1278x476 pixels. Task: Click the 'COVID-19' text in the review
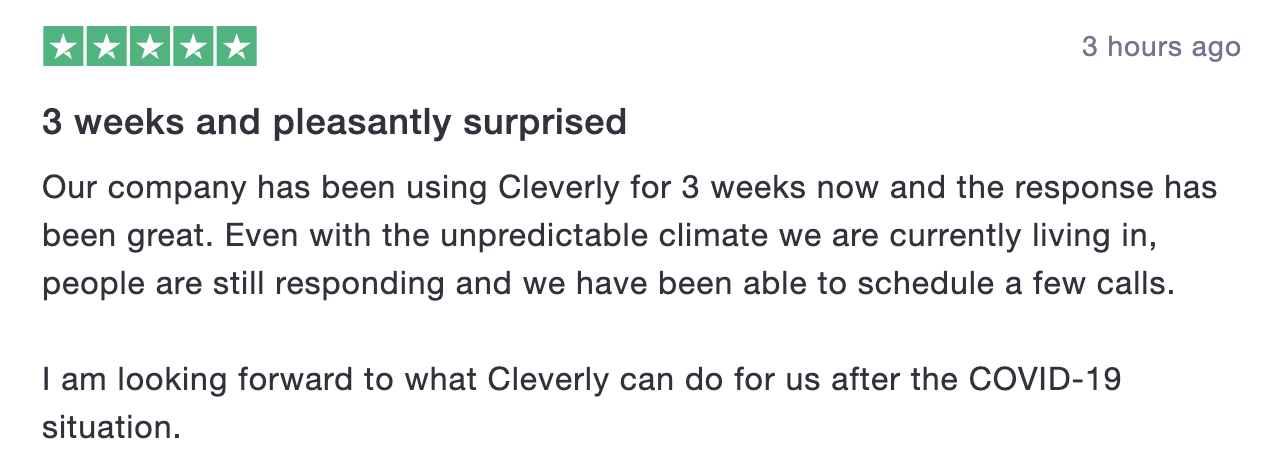coord(1046,379)
